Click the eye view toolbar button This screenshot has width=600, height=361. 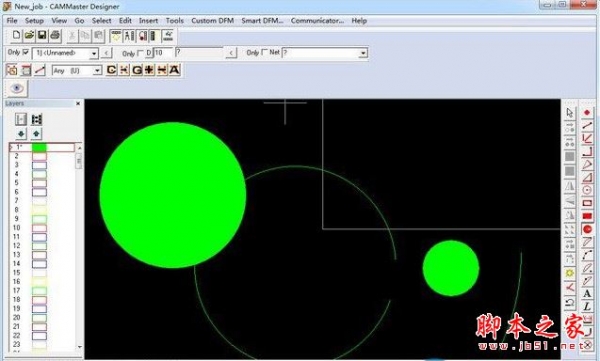tap(17, 88)
